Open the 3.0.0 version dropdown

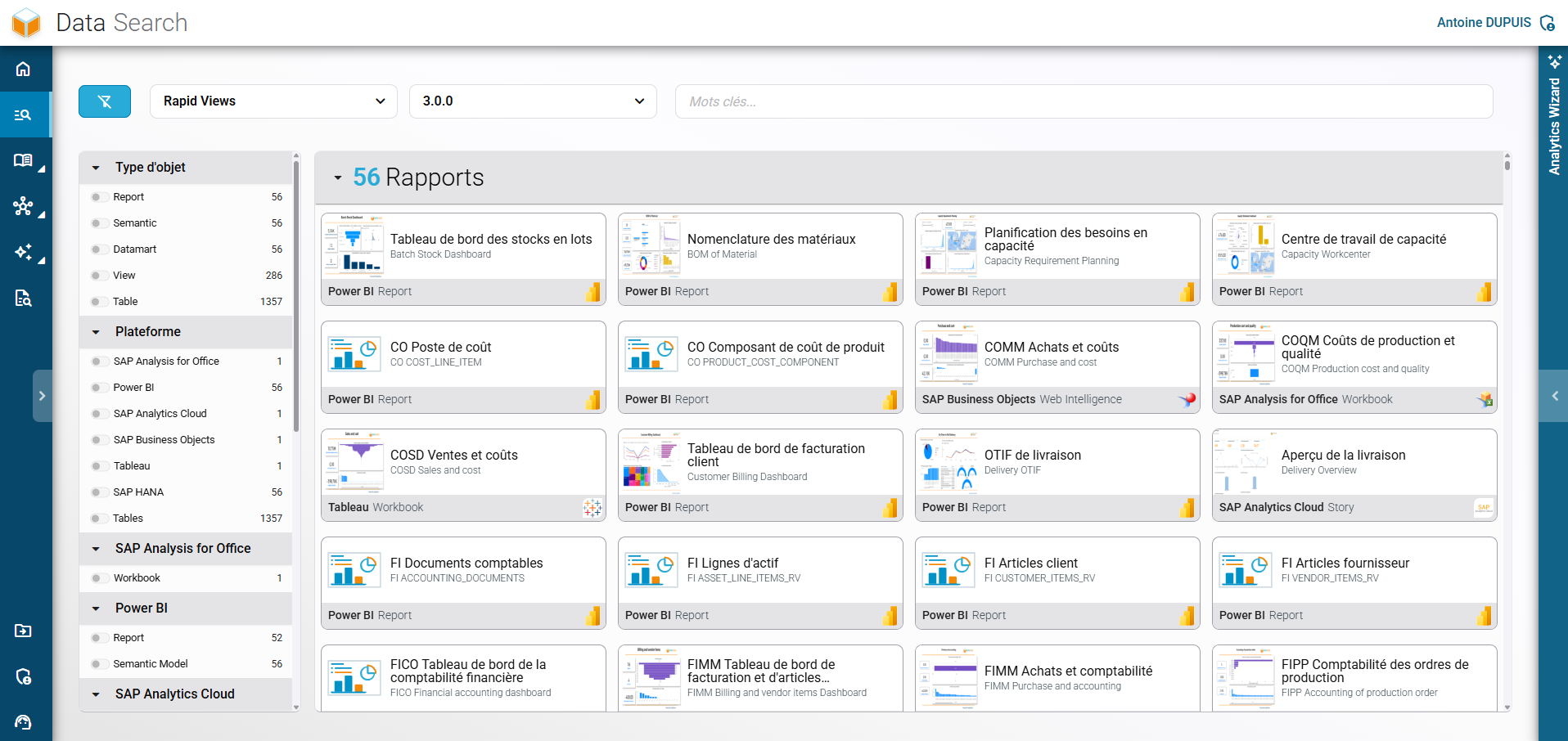[x=533, y=101]
